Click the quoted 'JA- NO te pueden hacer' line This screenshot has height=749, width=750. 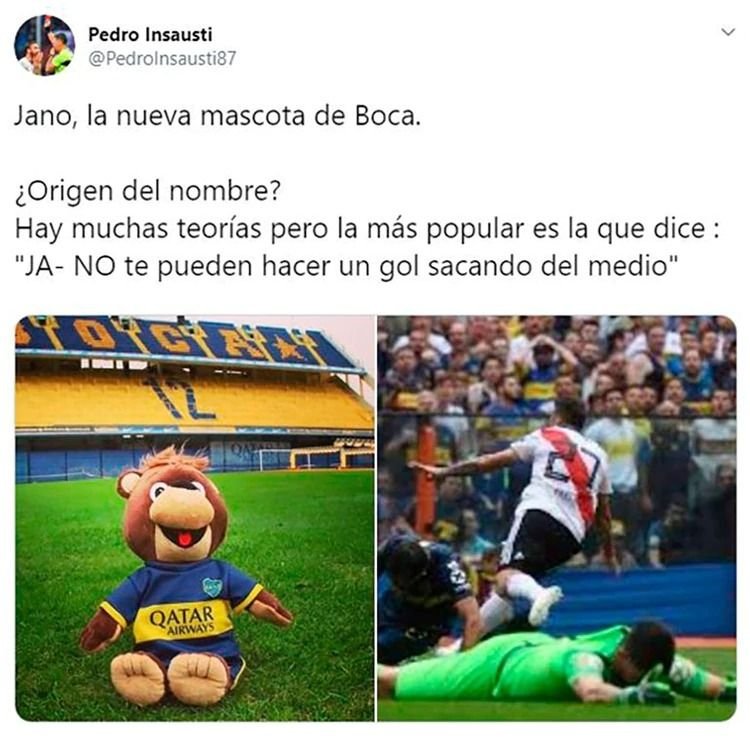click(x=346, y=266)
